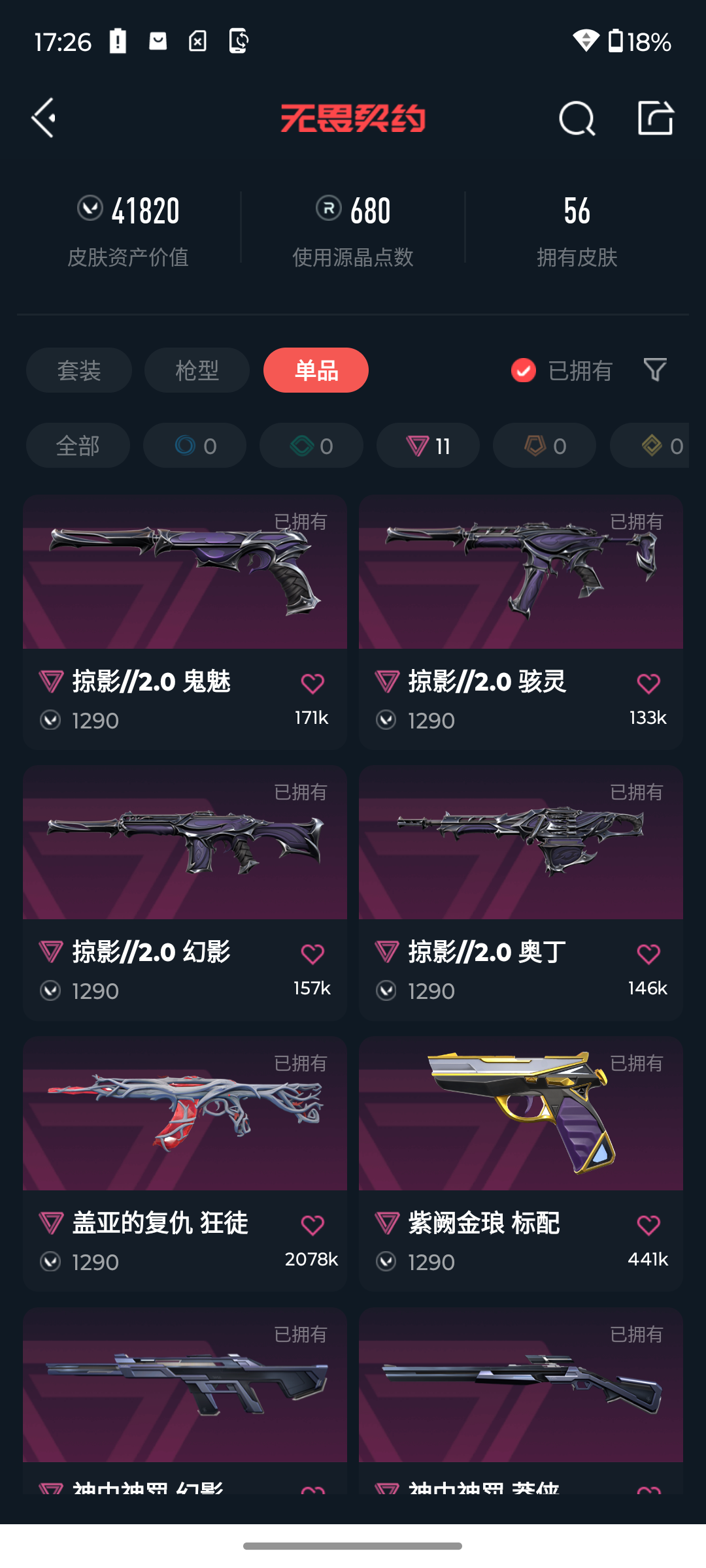The width and height of the screenshot is (706, 1568).
Task: Tap heart on 盖亚的复仇 狂徒
Action: tap(312, 1225)
